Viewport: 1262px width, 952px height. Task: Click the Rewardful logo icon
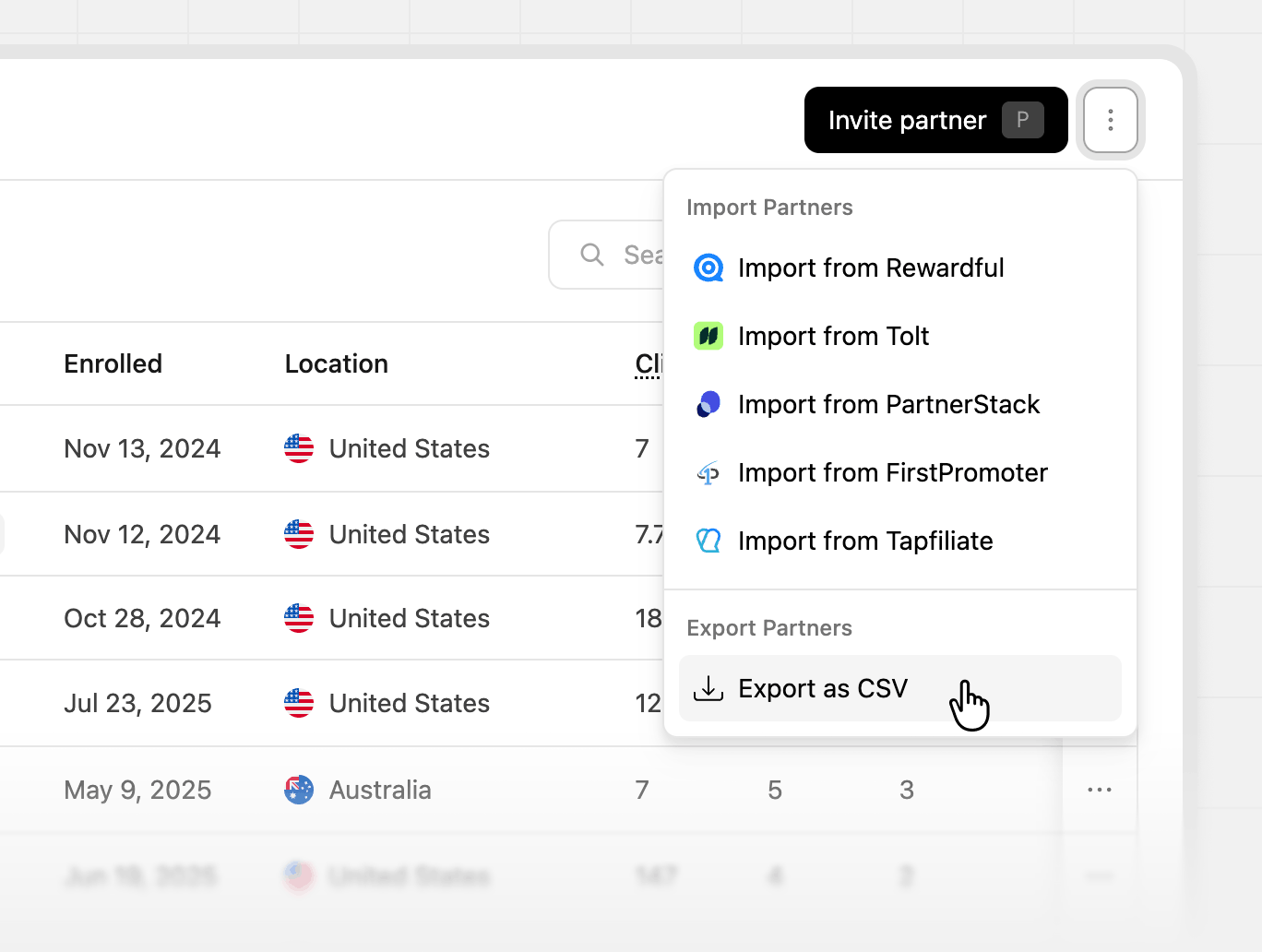click(708, 268)
